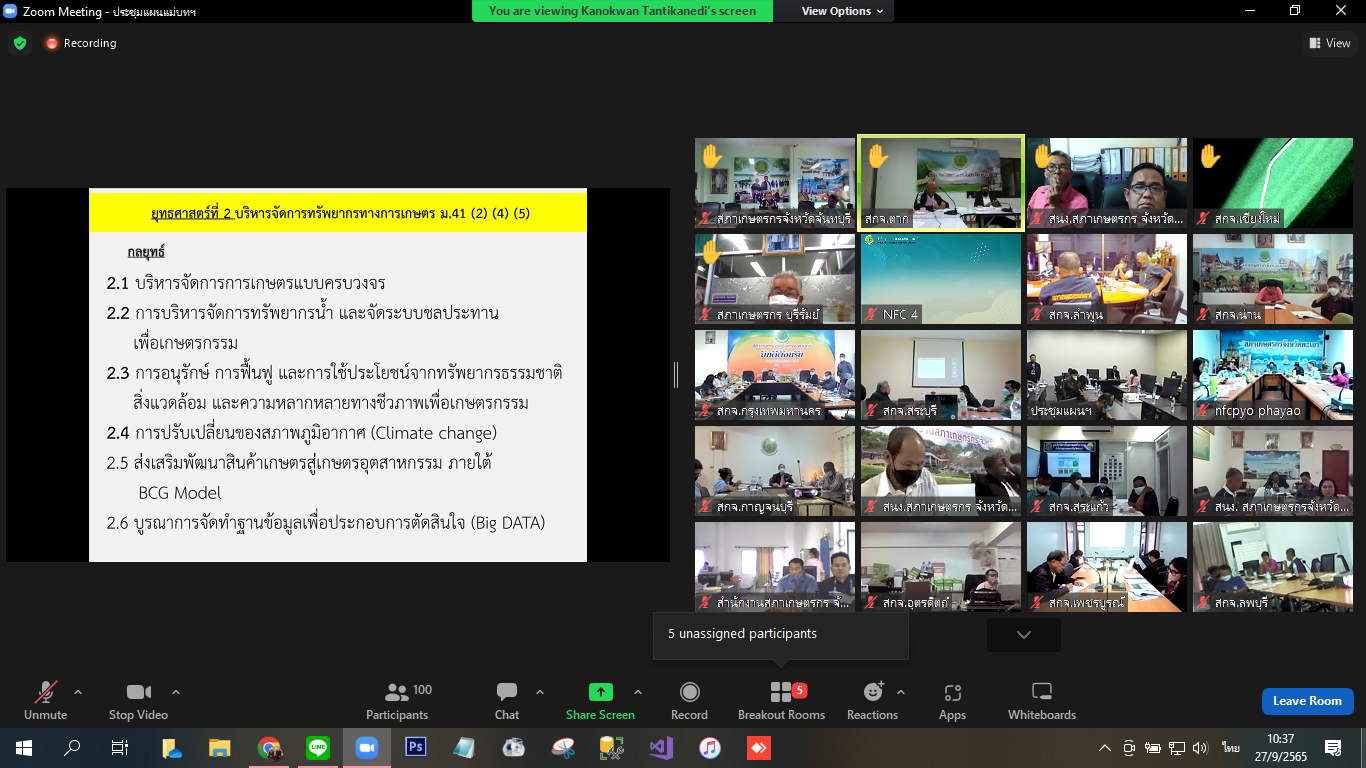Open the View Options dropdown
Screen dimensions: 1366x768
(843, 11)
